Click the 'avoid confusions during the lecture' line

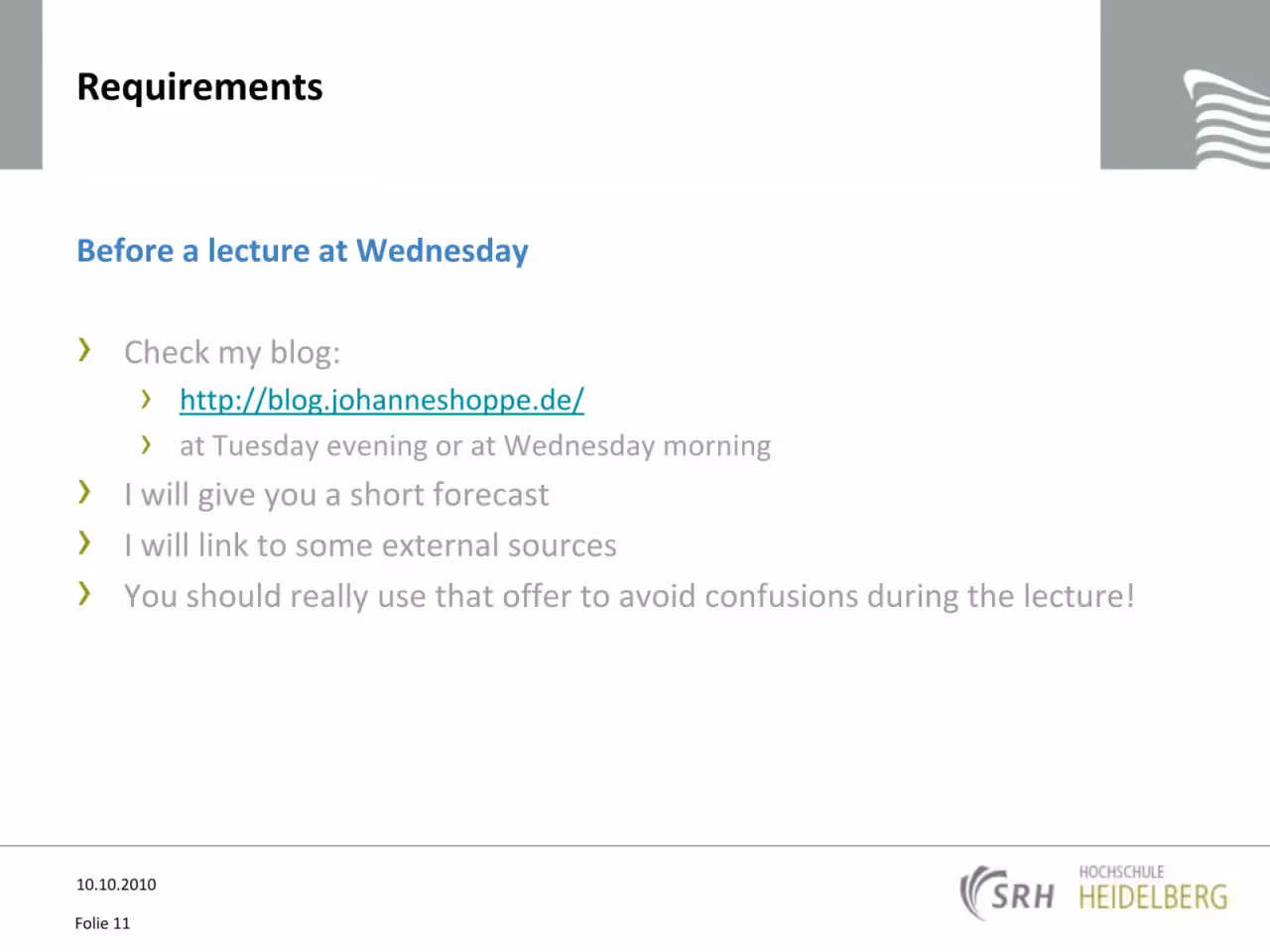tap(629, 596)
